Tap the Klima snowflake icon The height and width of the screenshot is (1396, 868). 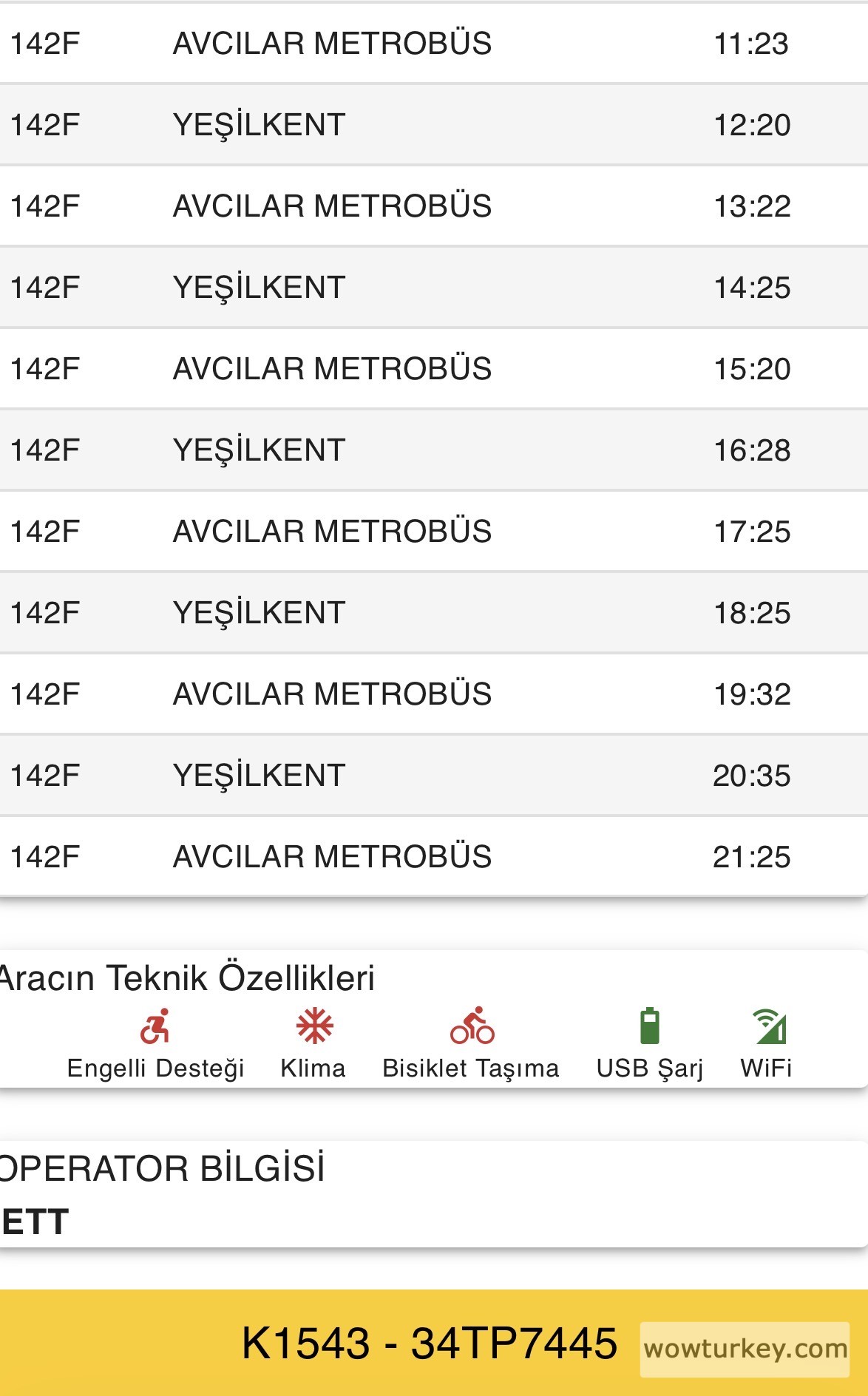314,1026
